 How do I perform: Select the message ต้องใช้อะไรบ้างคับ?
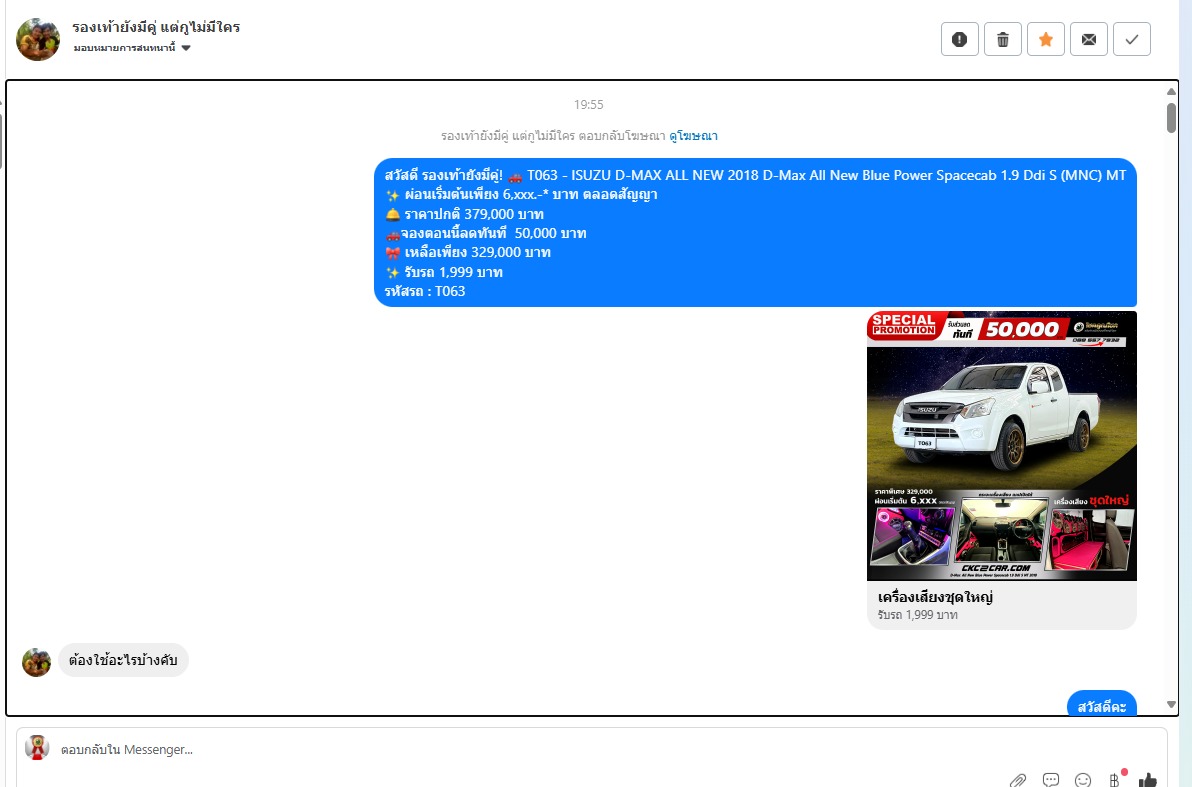[x=123, y=660]
